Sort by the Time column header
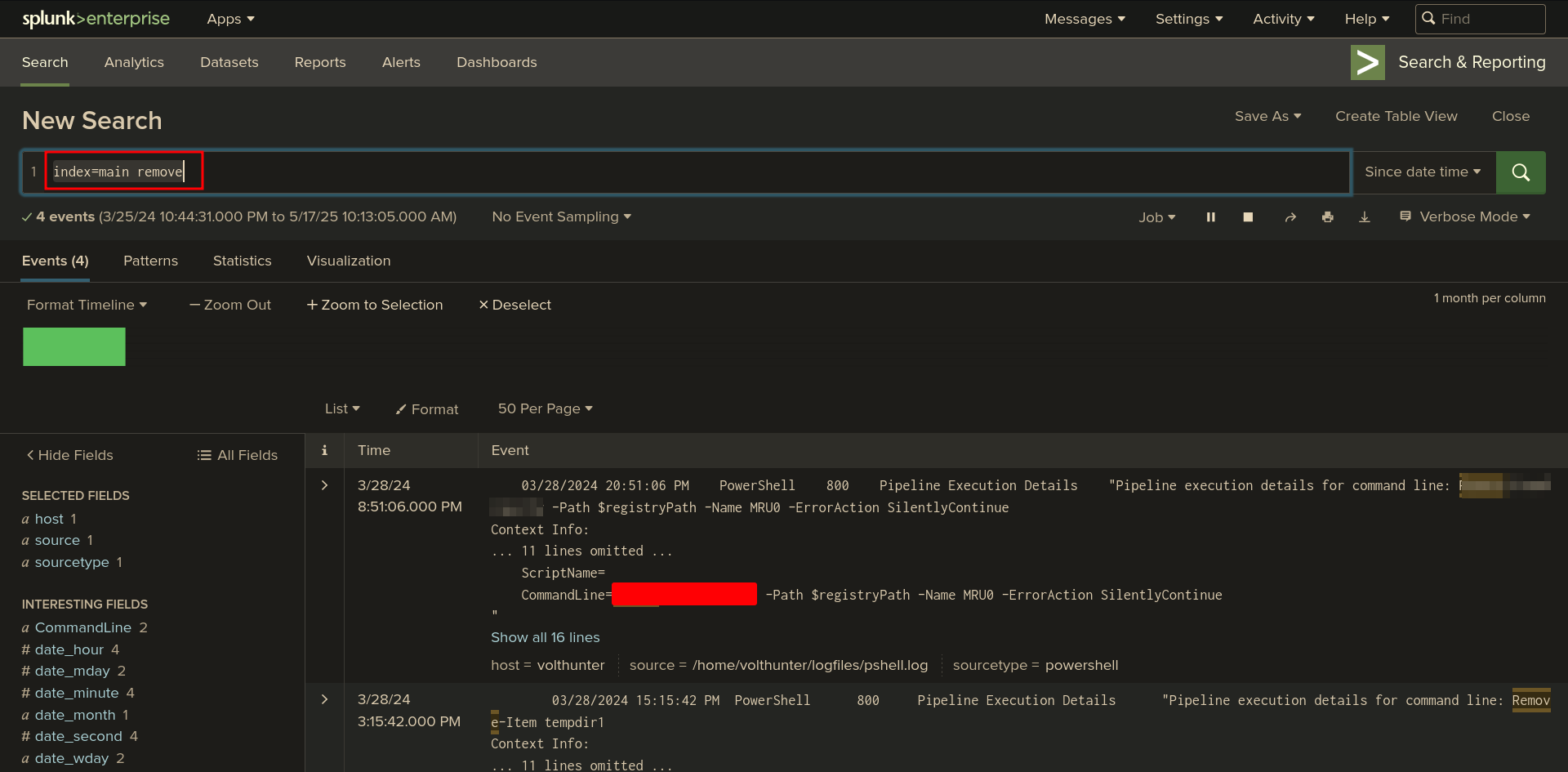This screenshot has width=1568, height=772. click(374, 450)
